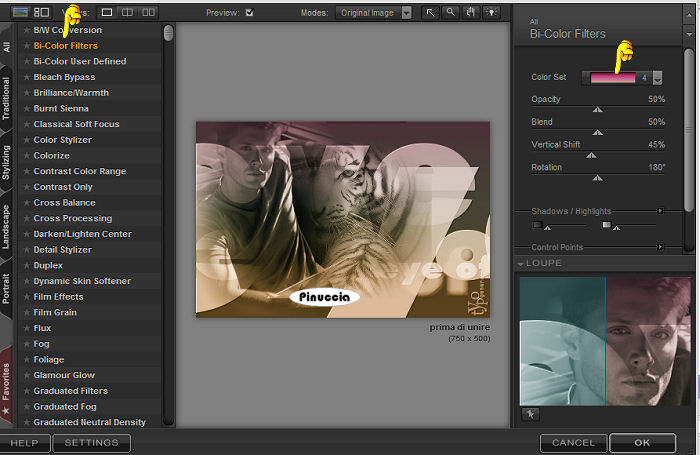Open the Favorites category tab
The image size is (700, 455).
pos(7,381)
